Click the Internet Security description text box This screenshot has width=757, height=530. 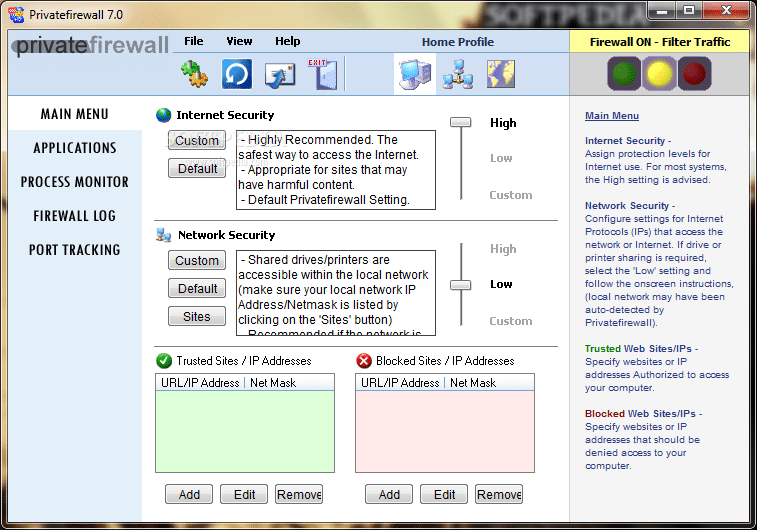click(x=336, y=170)
